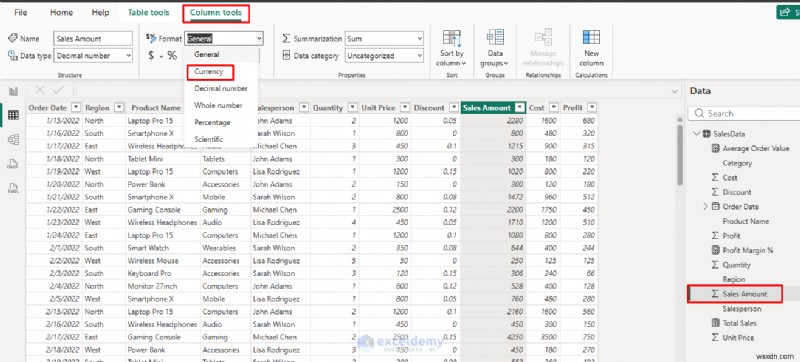Viewport: 800px width, 362px height.
Task: Click sigma icon beside Profit field
Action: 715,236
